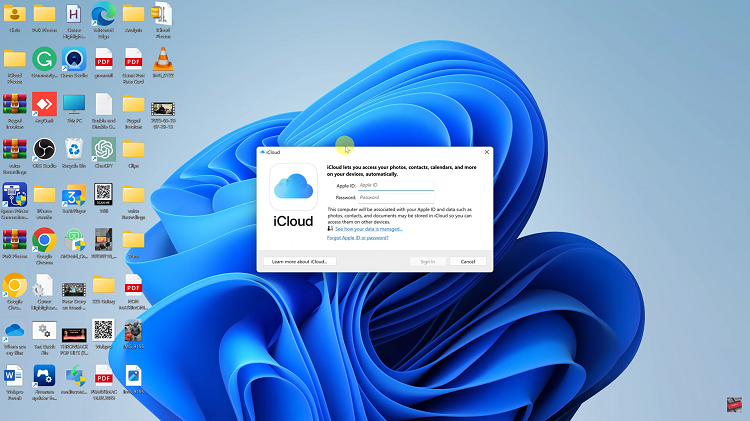The image size is (750, 421).
Task: Launch Google Chrome shortcut
Action: click(x=44, y=246)
